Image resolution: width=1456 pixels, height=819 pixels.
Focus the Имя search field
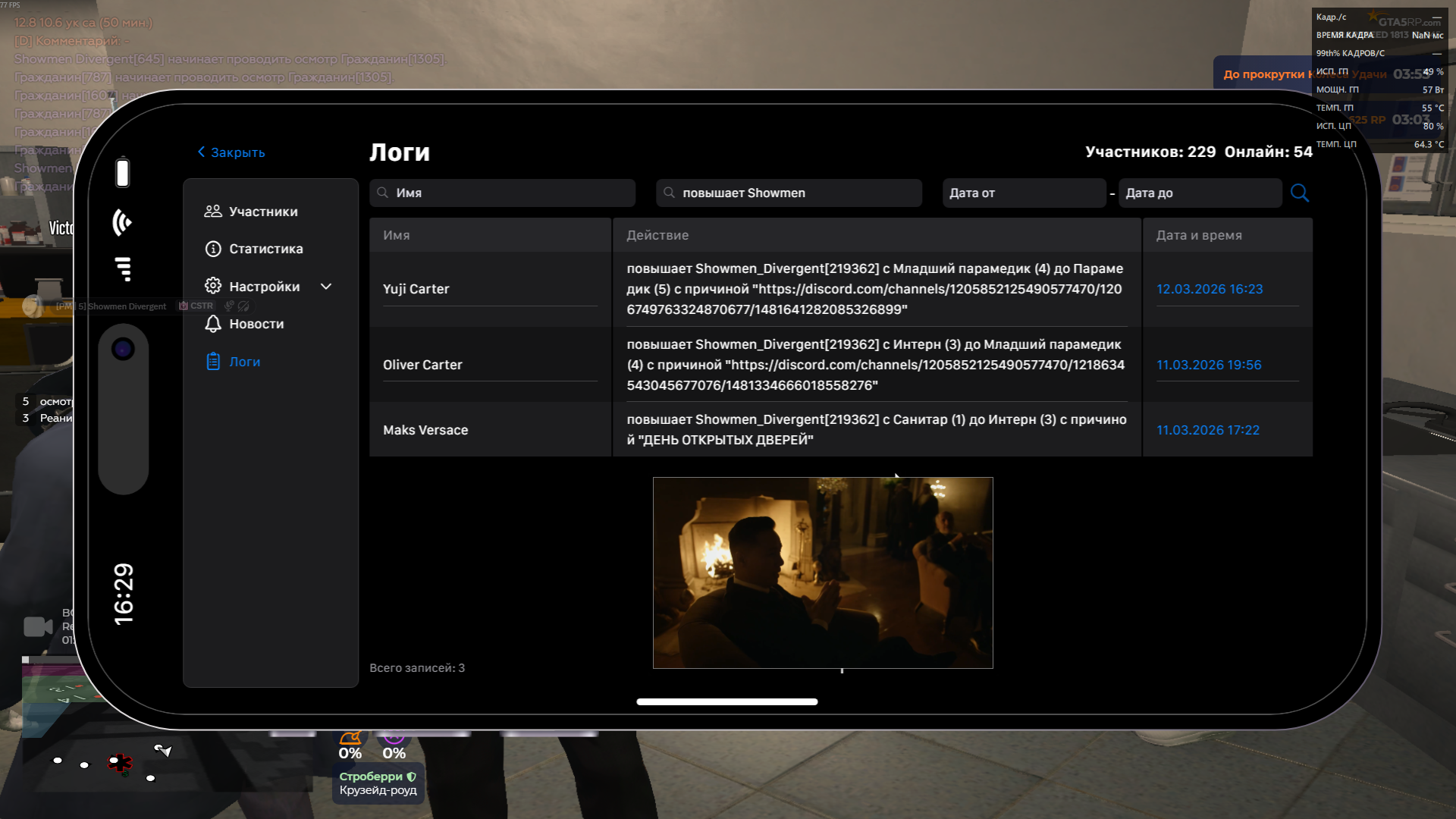click(x=502, y=193)
